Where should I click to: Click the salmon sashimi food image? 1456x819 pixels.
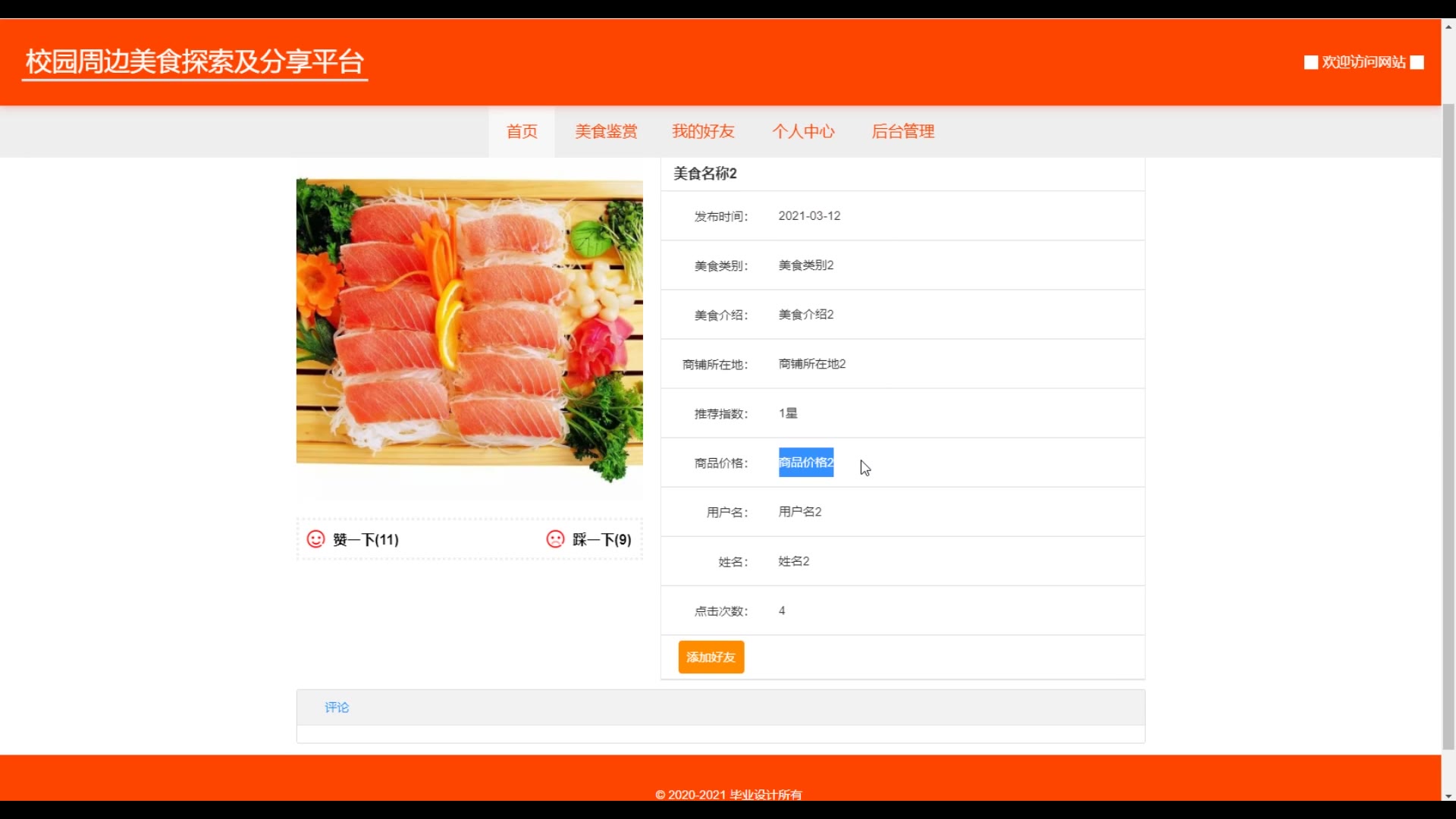(x=469, y=326)
